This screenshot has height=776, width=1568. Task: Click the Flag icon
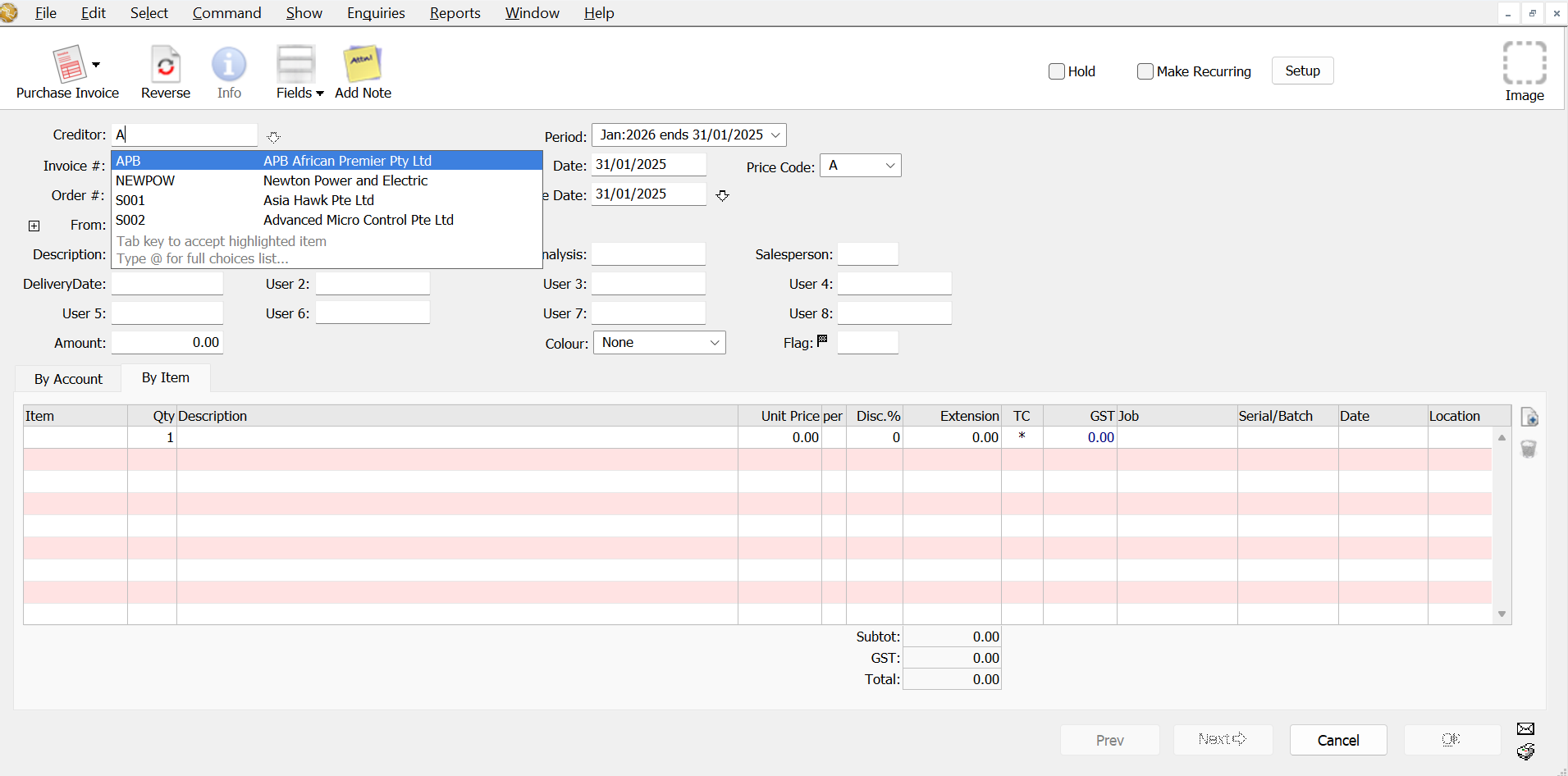tap(822, 340)
